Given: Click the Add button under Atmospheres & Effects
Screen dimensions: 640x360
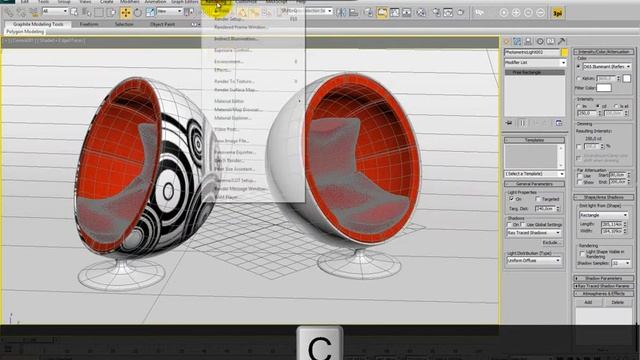Looking at the screenshot, I should click(x=588, y=302).
